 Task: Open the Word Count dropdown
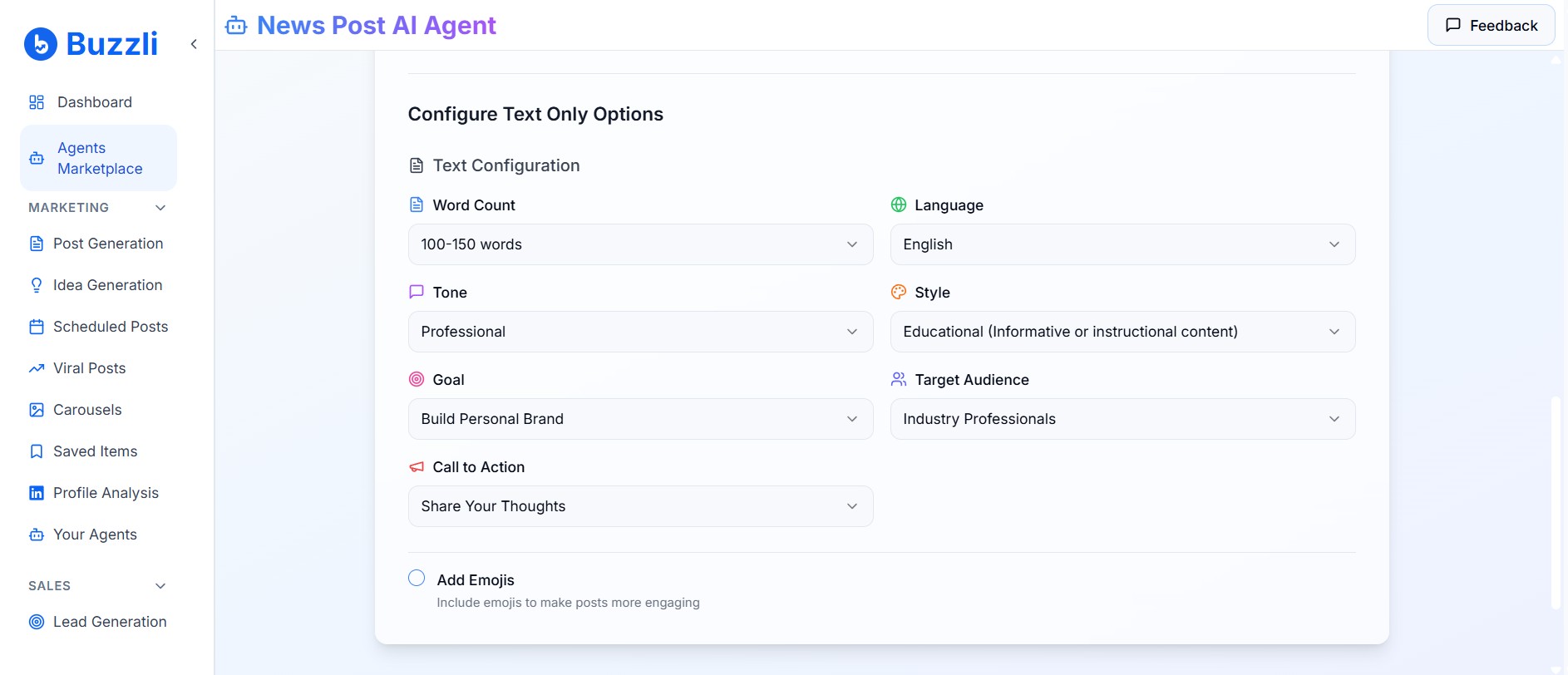640,244
